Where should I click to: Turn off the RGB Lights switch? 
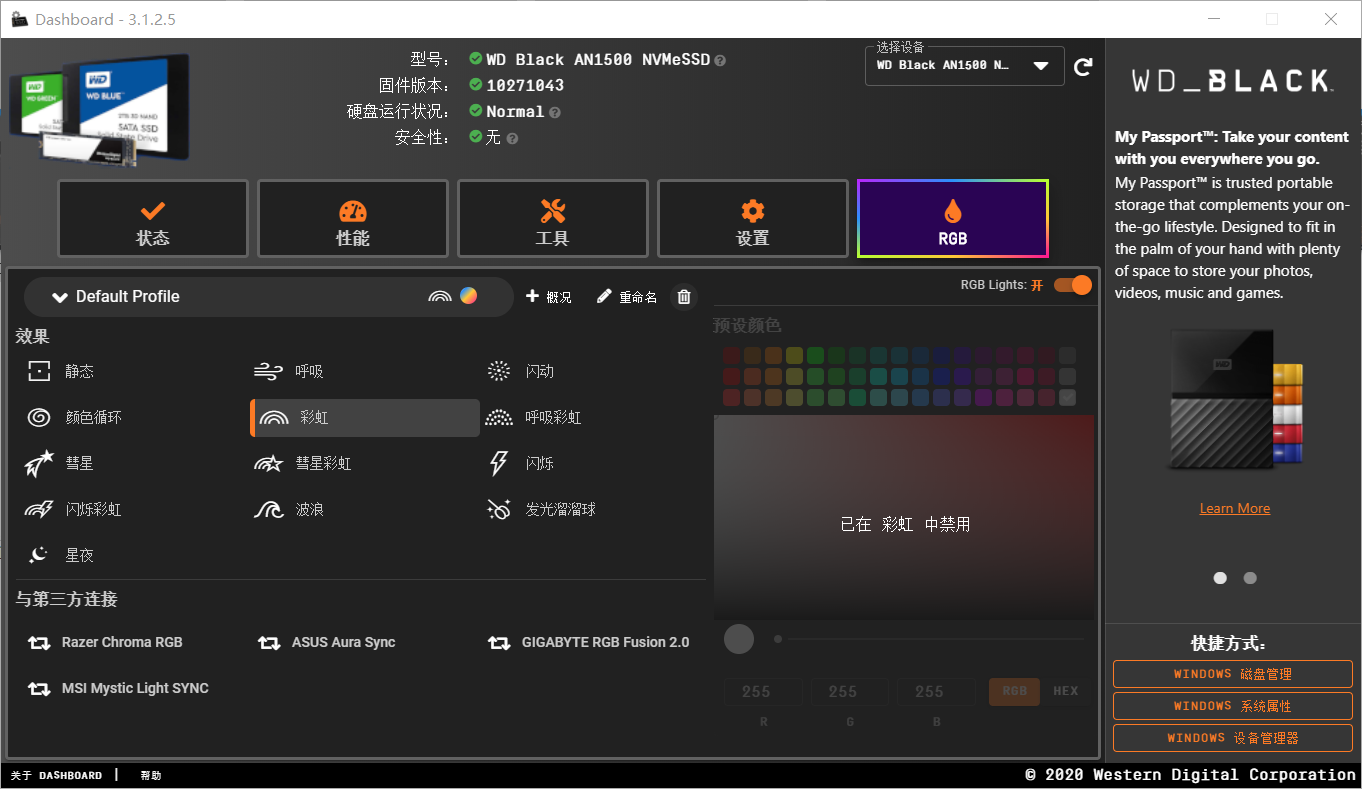point(1072,285)
